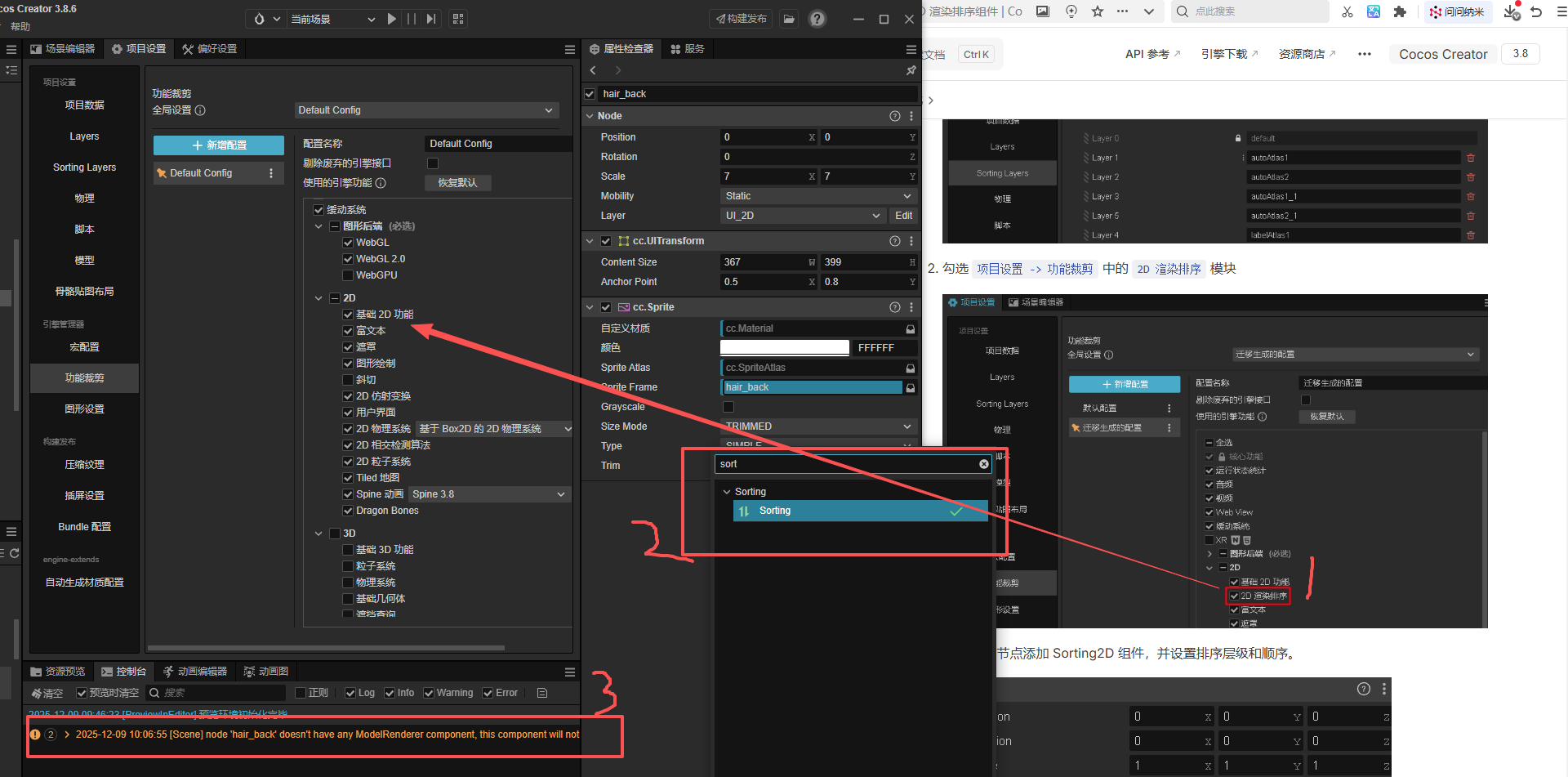Toggle the 预览时清空 checkbox
The image size is (1568, 777).
(x=82, y=693)
